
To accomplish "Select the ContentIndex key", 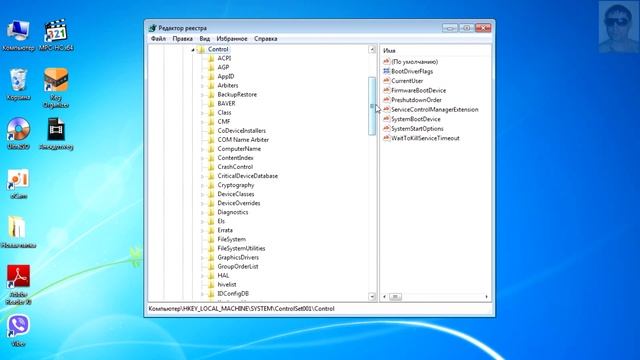I will pos(236,158).
